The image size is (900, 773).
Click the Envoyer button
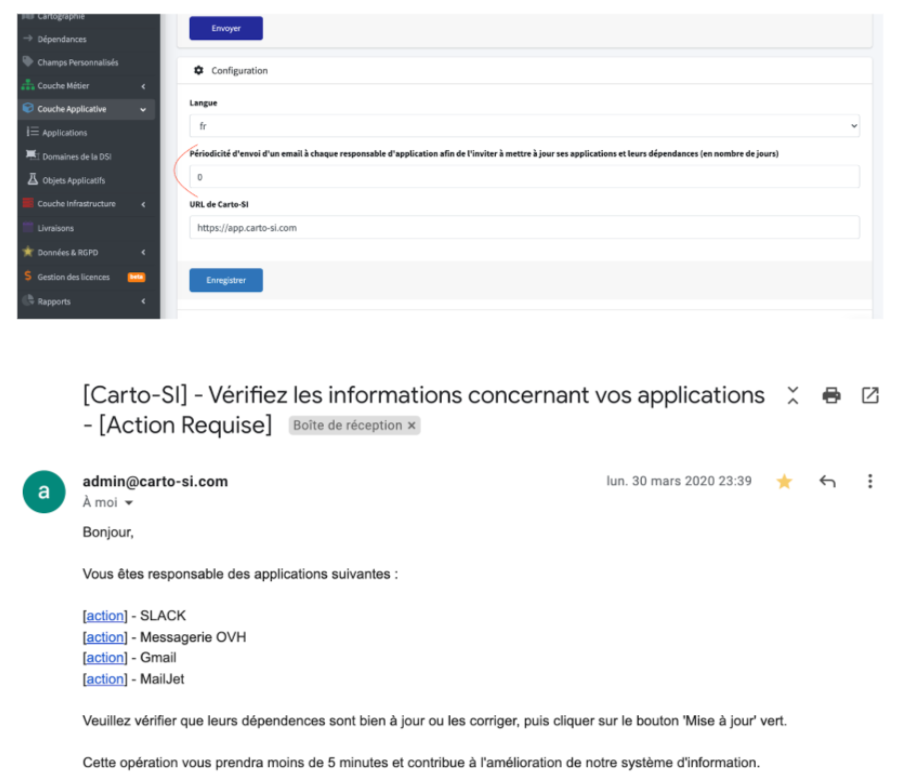point(226,28)
